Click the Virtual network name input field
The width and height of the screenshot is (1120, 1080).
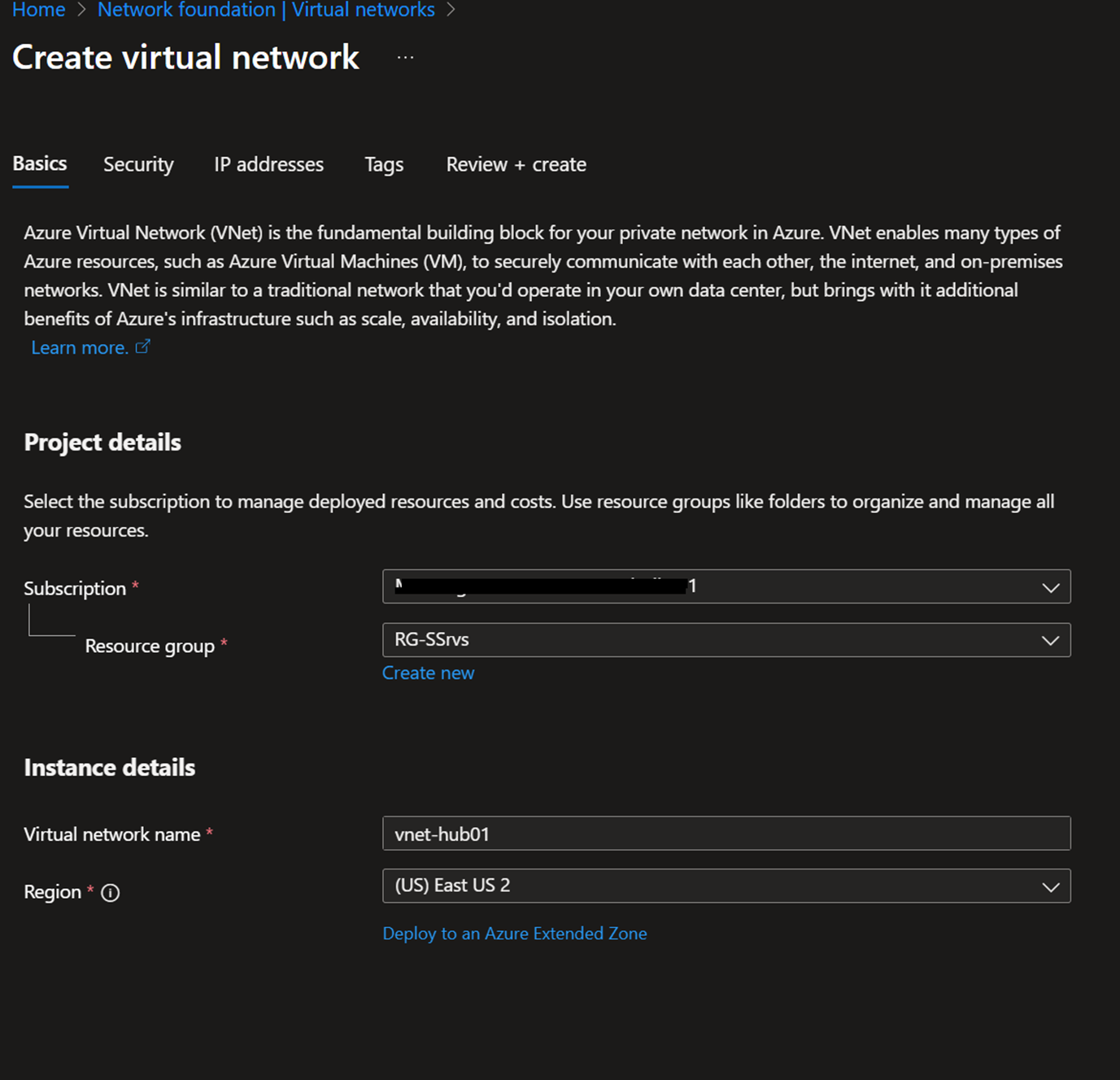click(x=726, y=834)
